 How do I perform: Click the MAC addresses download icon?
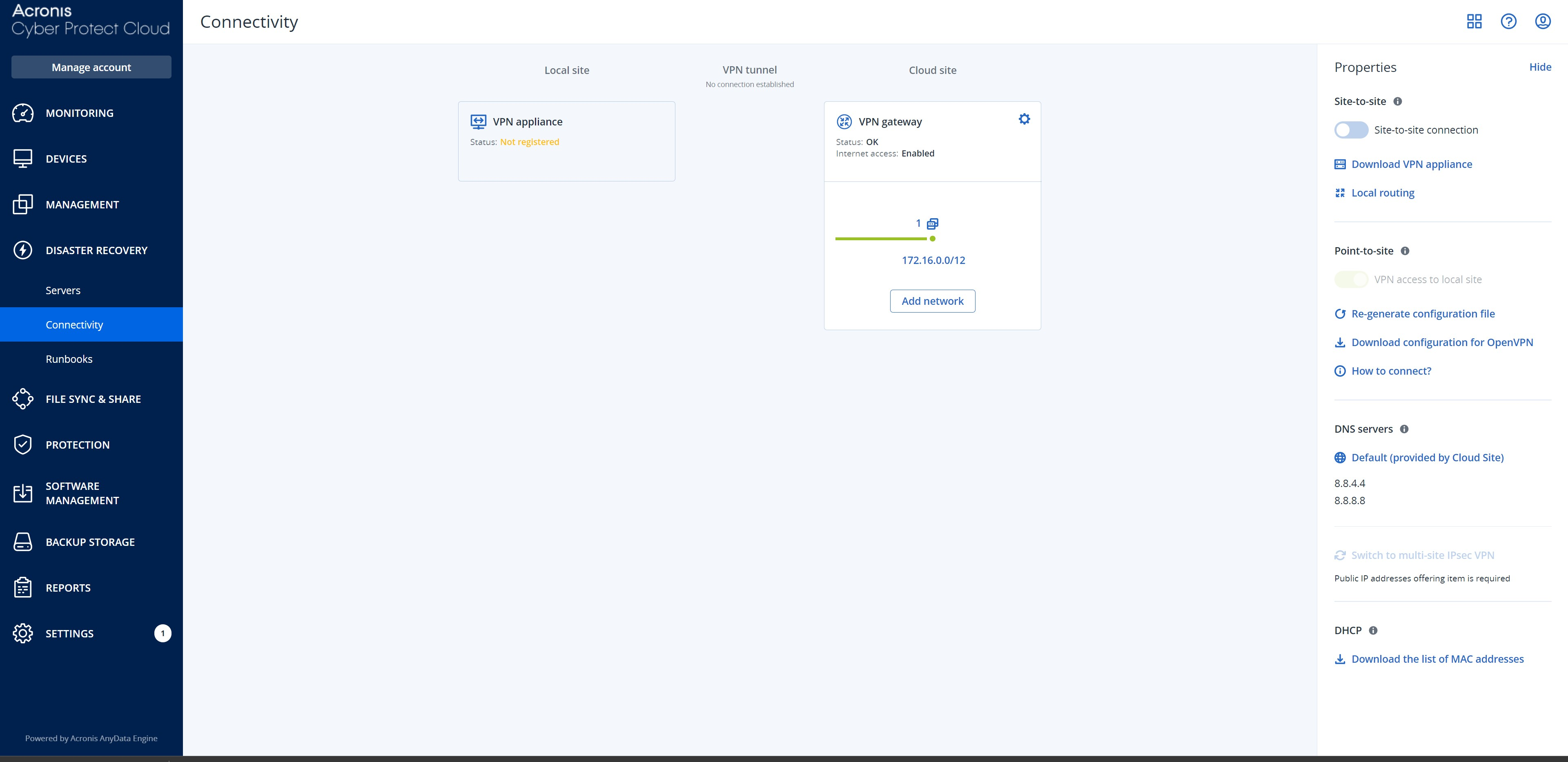(1339, 659)
